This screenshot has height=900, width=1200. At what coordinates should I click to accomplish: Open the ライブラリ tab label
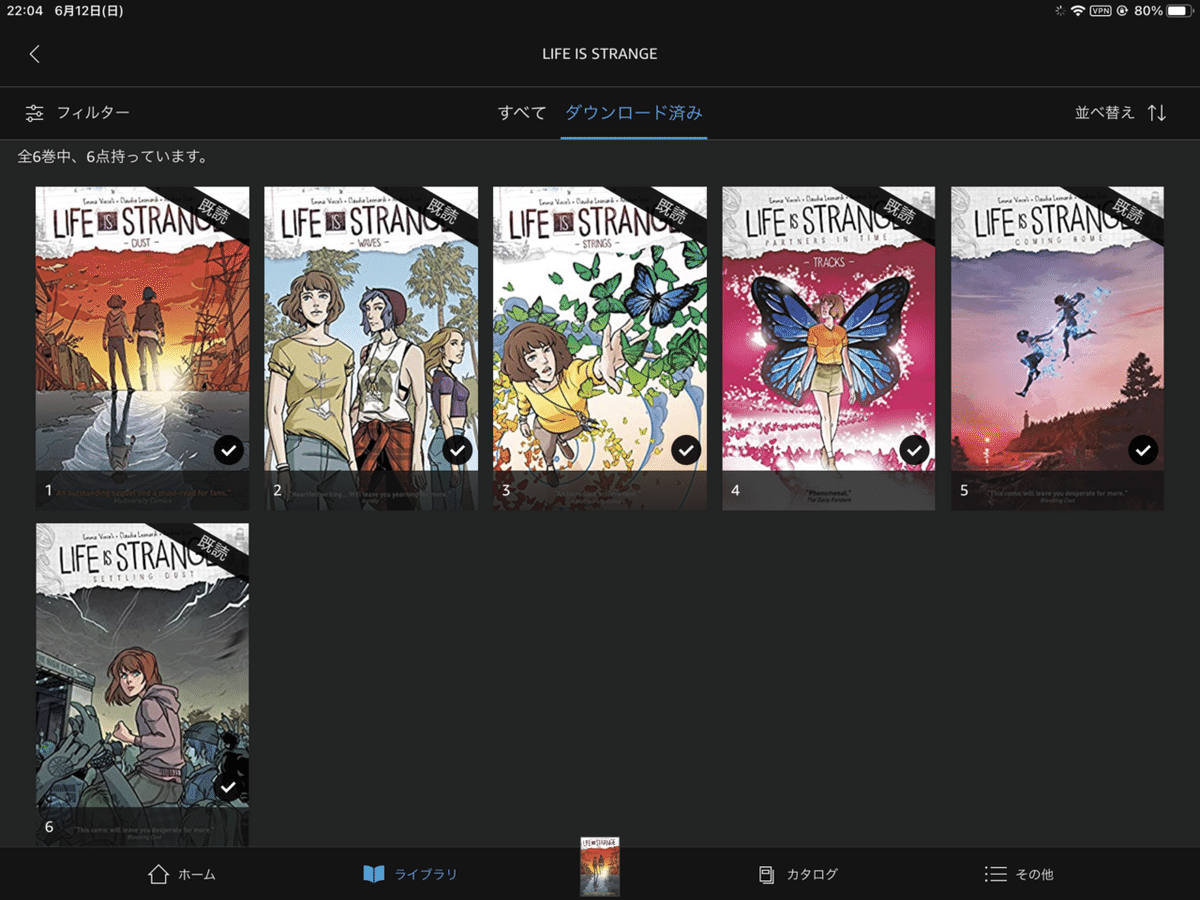click(426, 874)
